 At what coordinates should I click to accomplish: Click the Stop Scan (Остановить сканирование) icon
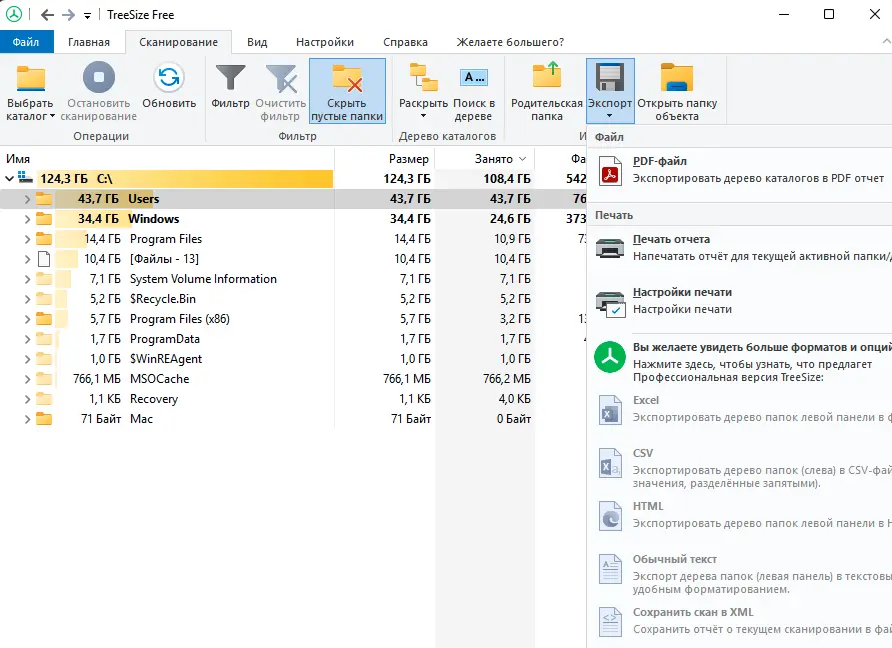coord(98,77)
